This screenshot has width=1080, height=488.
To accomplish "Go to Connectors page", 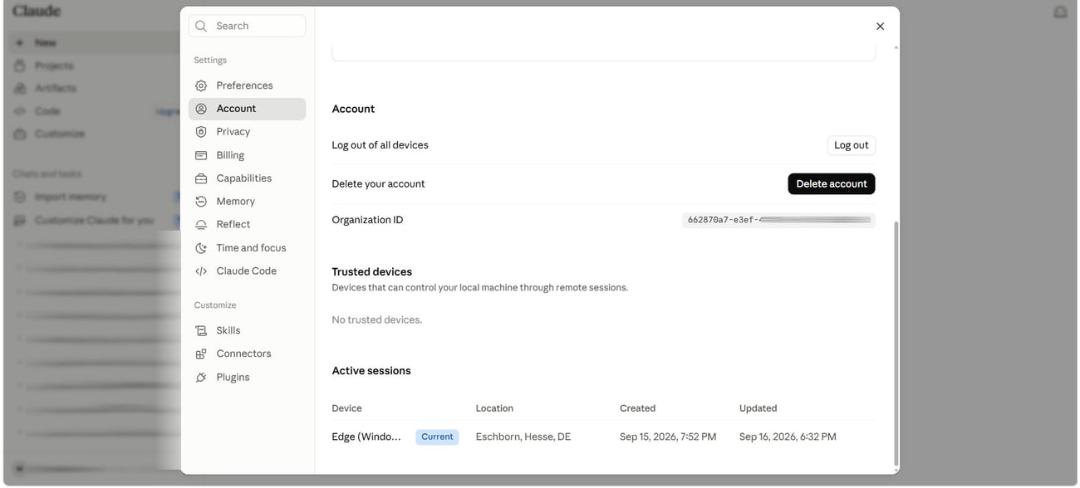I will [247, 354].
